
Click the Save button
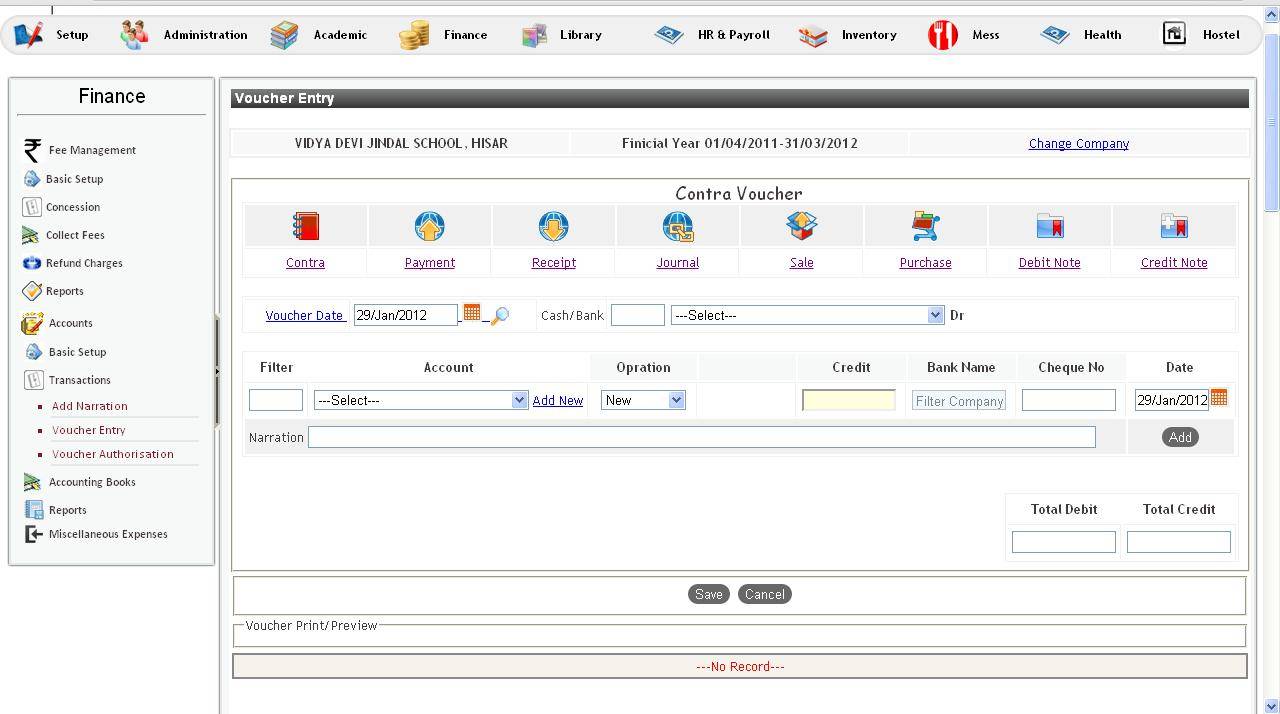click(709, 594)
